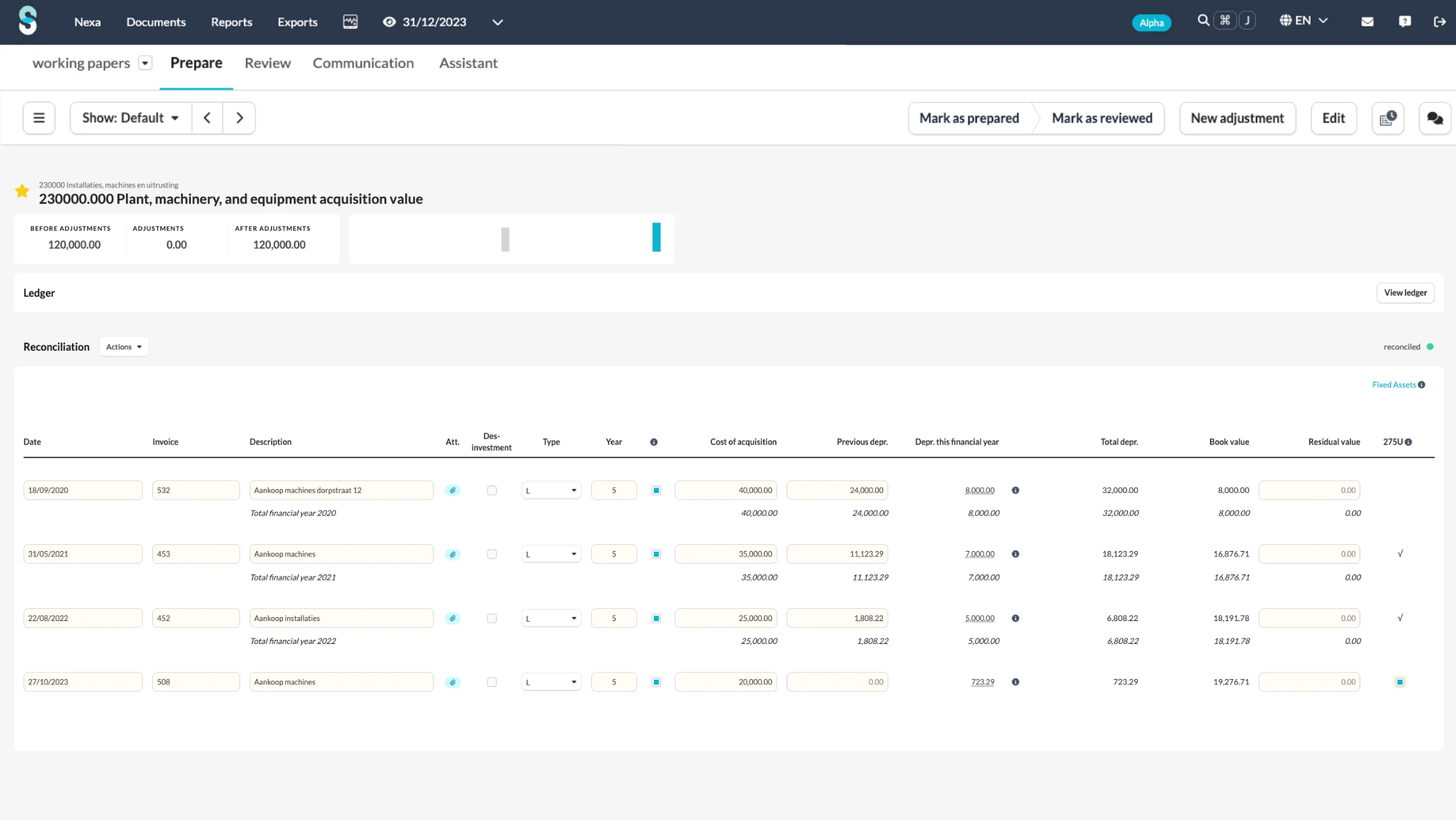The height and width of the screenshot is (820, 1456).
Task: Open the hamburger menu in the toolbar
Action: 39,118
